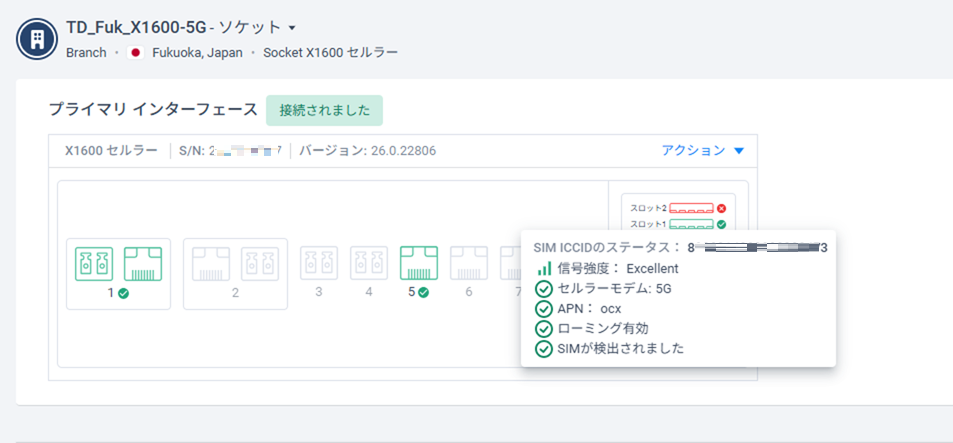
Task: Open the ソケット dropdown arrow beside site name
Action: (292, 28)
